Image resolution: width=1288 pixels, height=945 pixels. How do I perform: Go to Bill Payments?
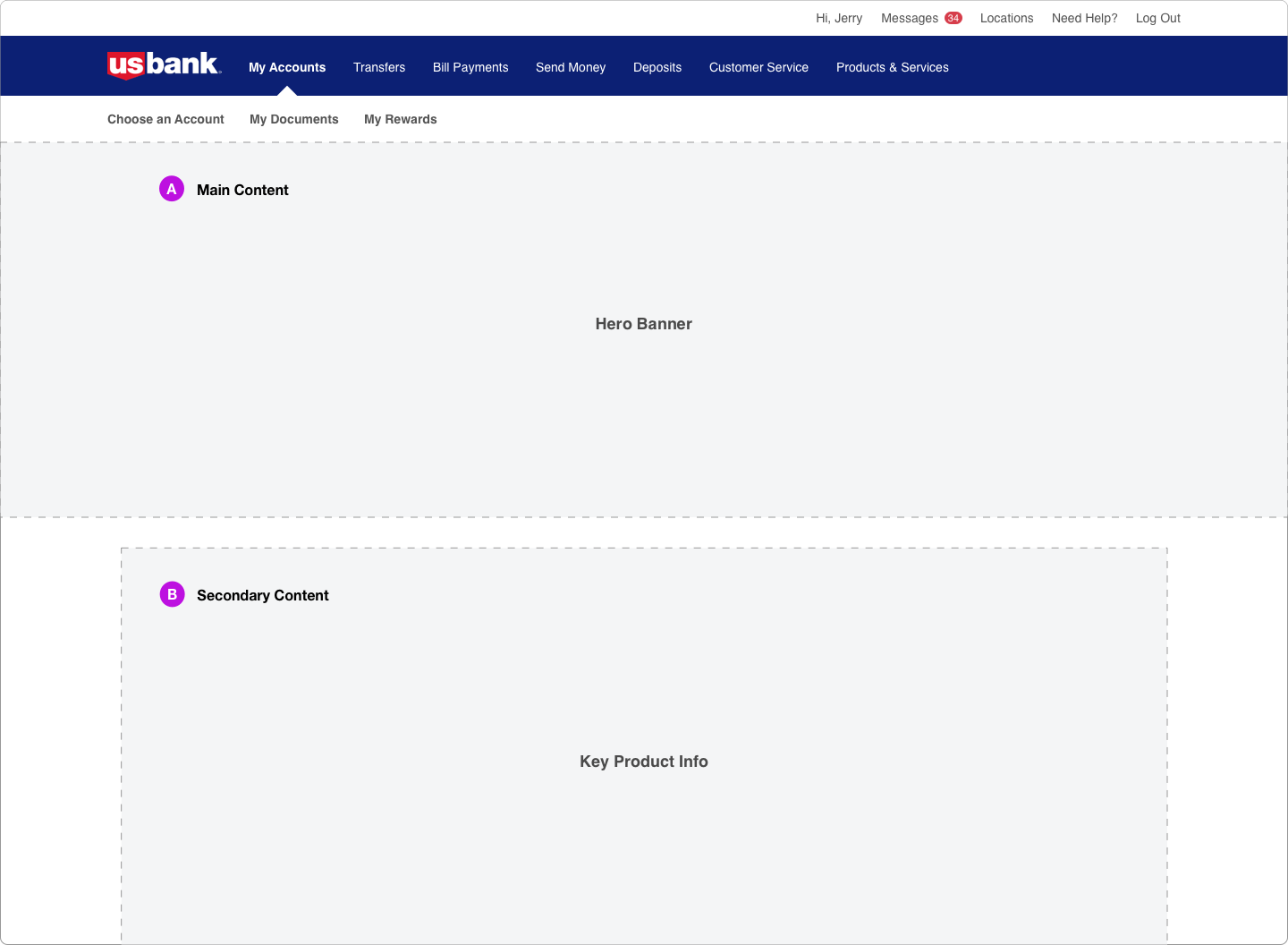470,67
